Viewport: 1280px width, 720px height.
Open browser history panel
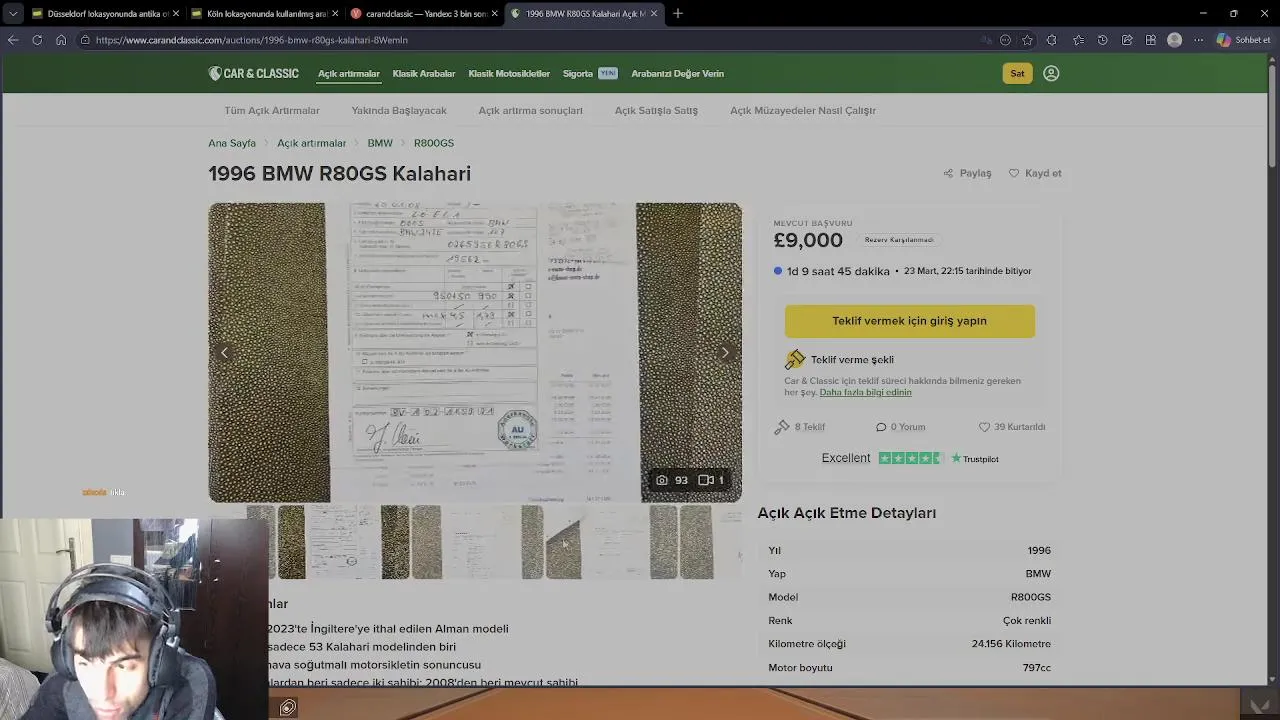click(x=1102, y=40)
